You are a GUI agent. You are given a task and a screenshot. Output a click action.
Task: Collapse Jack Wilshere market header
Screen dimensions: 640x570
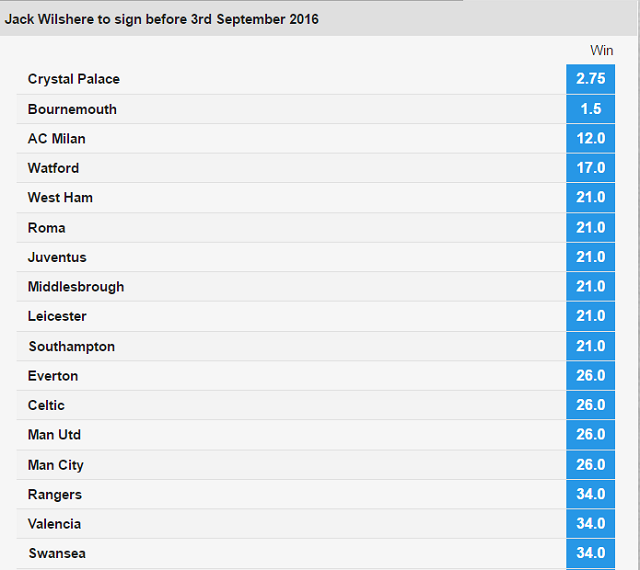click(318, 19)
